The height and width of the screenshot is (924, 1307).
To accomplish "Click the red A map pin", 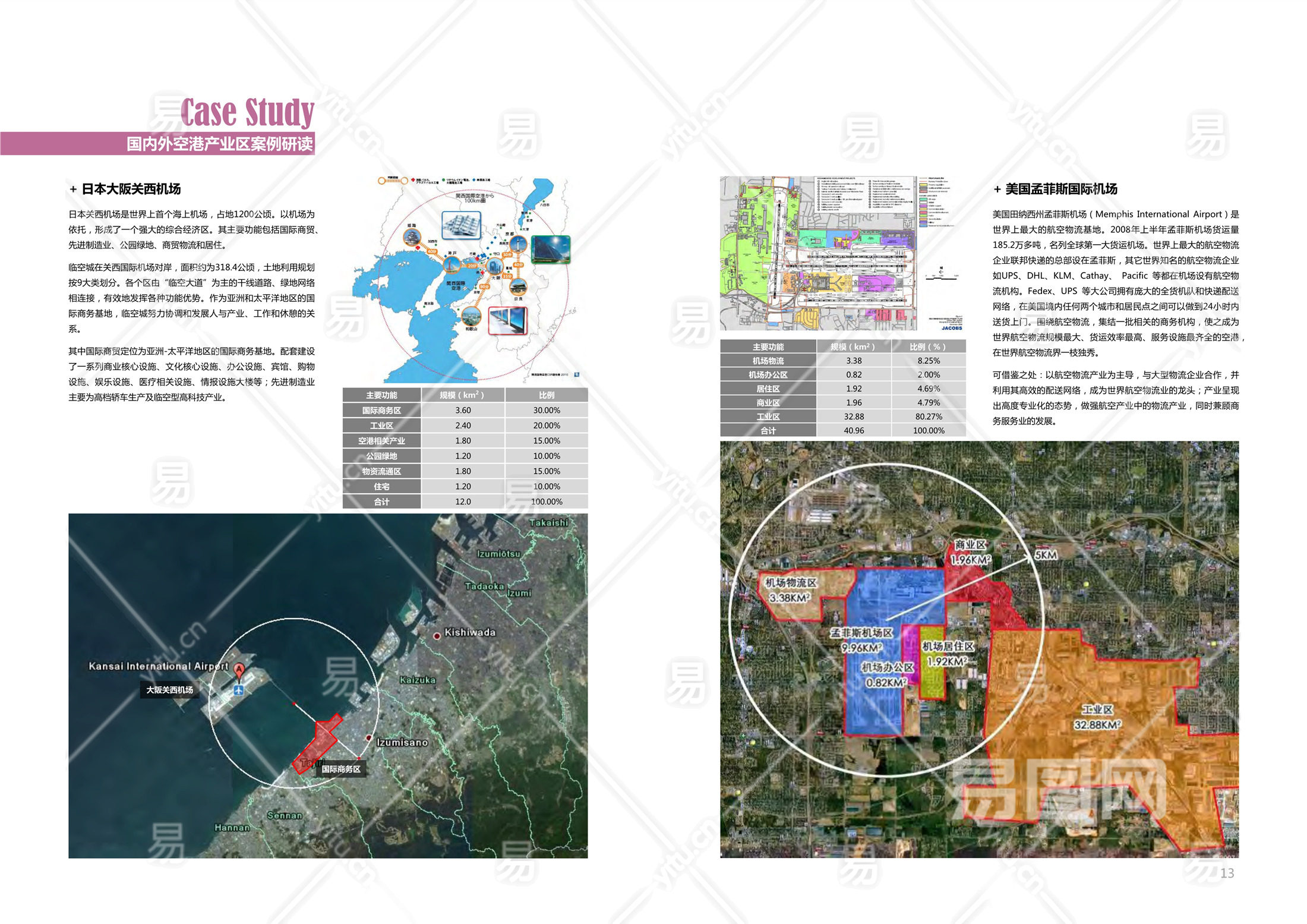I will 239,671.
